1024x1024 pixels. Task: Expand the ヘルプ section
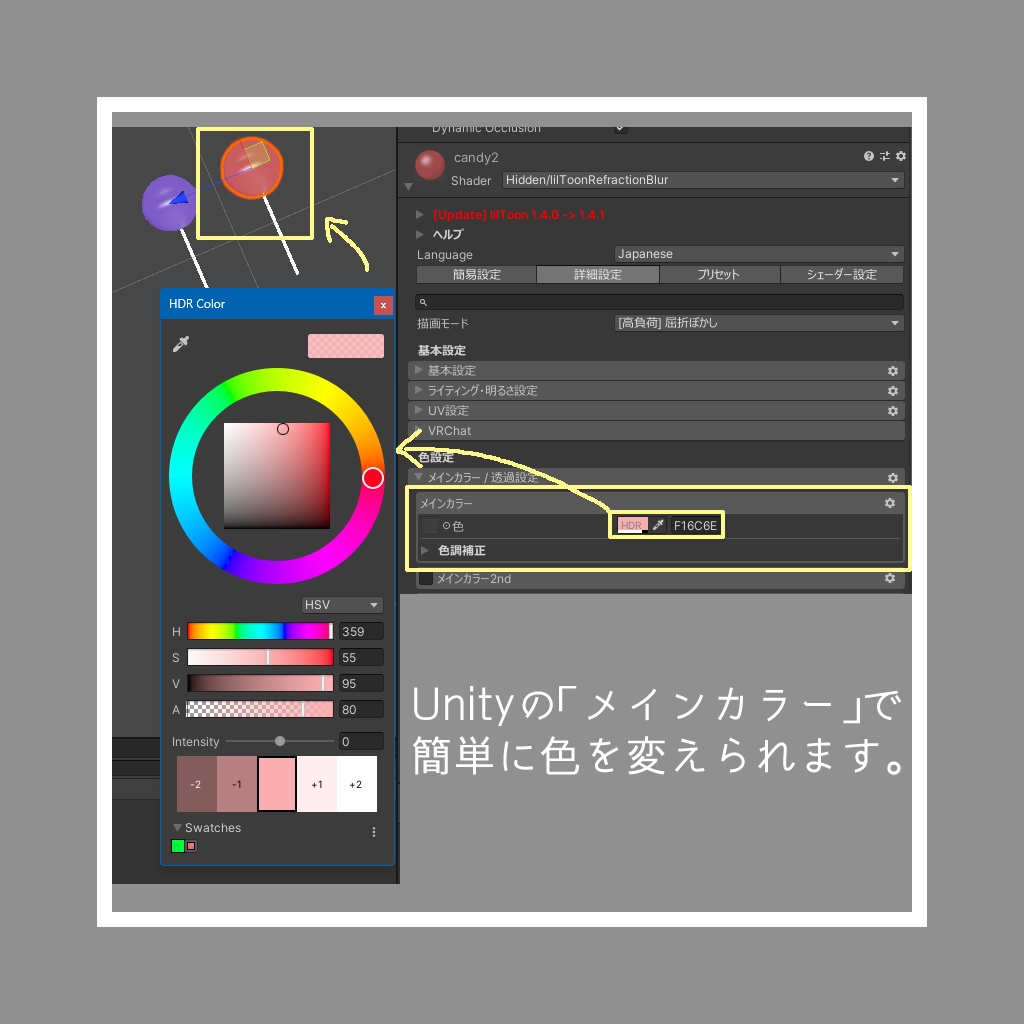[419, 234]
